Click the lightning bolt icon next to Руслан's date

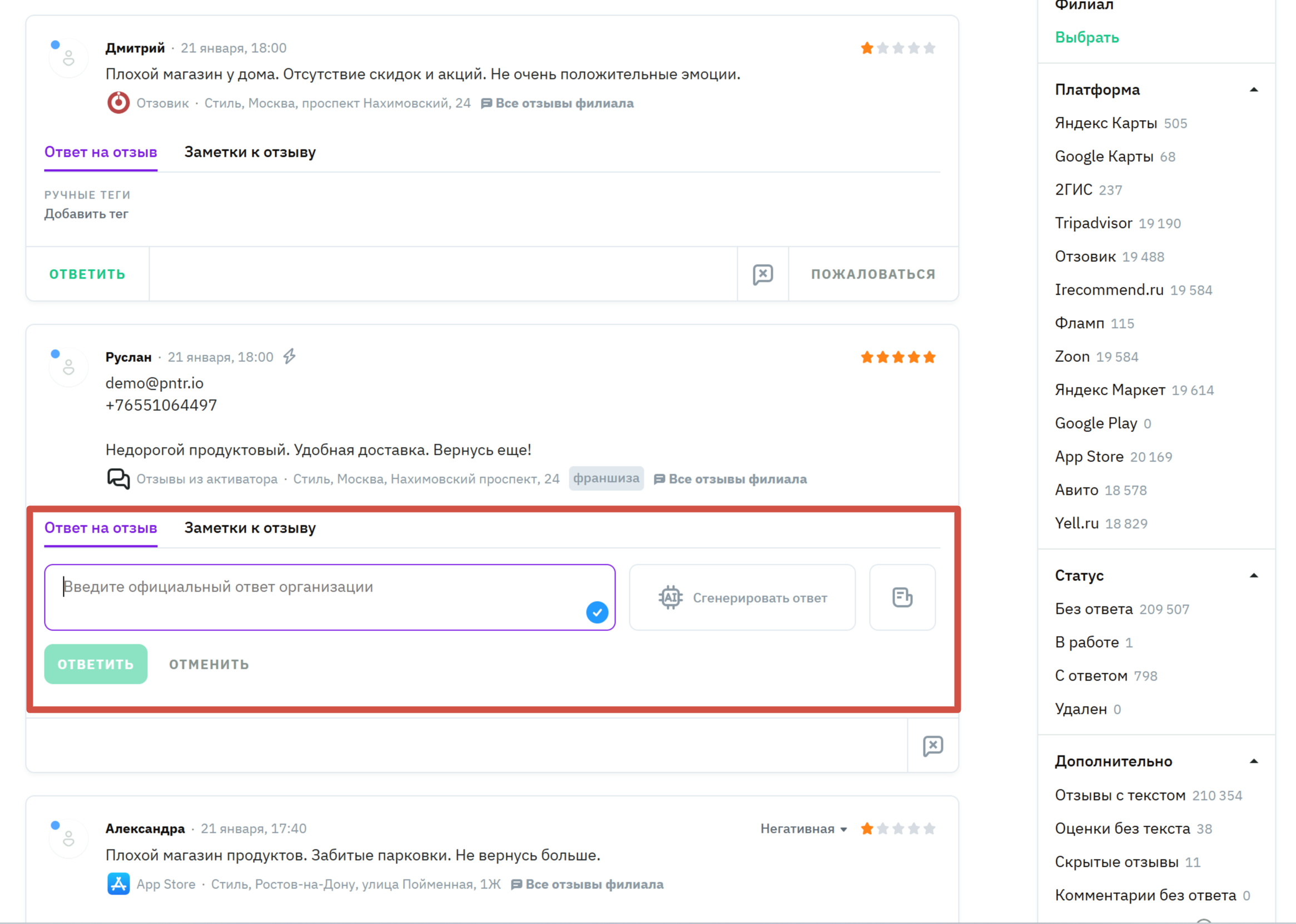click(290, 357)
